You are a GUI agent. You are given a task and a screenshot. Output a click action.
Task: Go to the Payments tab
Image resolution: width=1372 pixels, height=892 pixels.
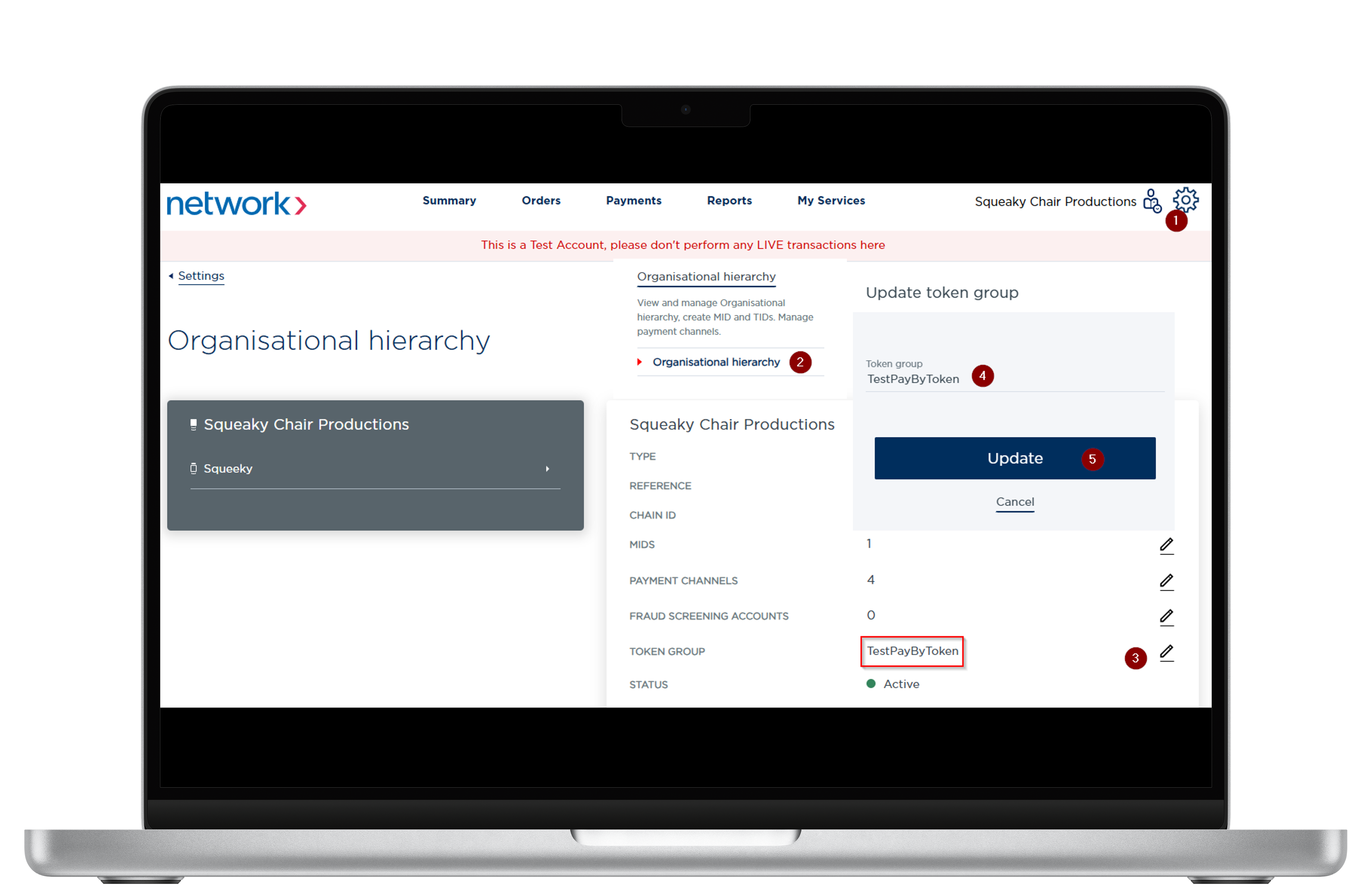coord(633,201)
